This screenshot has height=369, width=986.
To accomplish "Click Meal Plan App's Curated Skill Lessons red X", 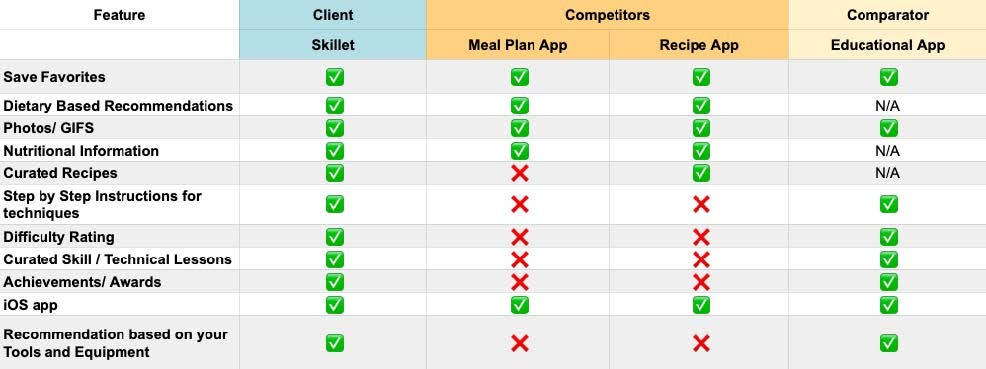I will [x=519, y=259].
